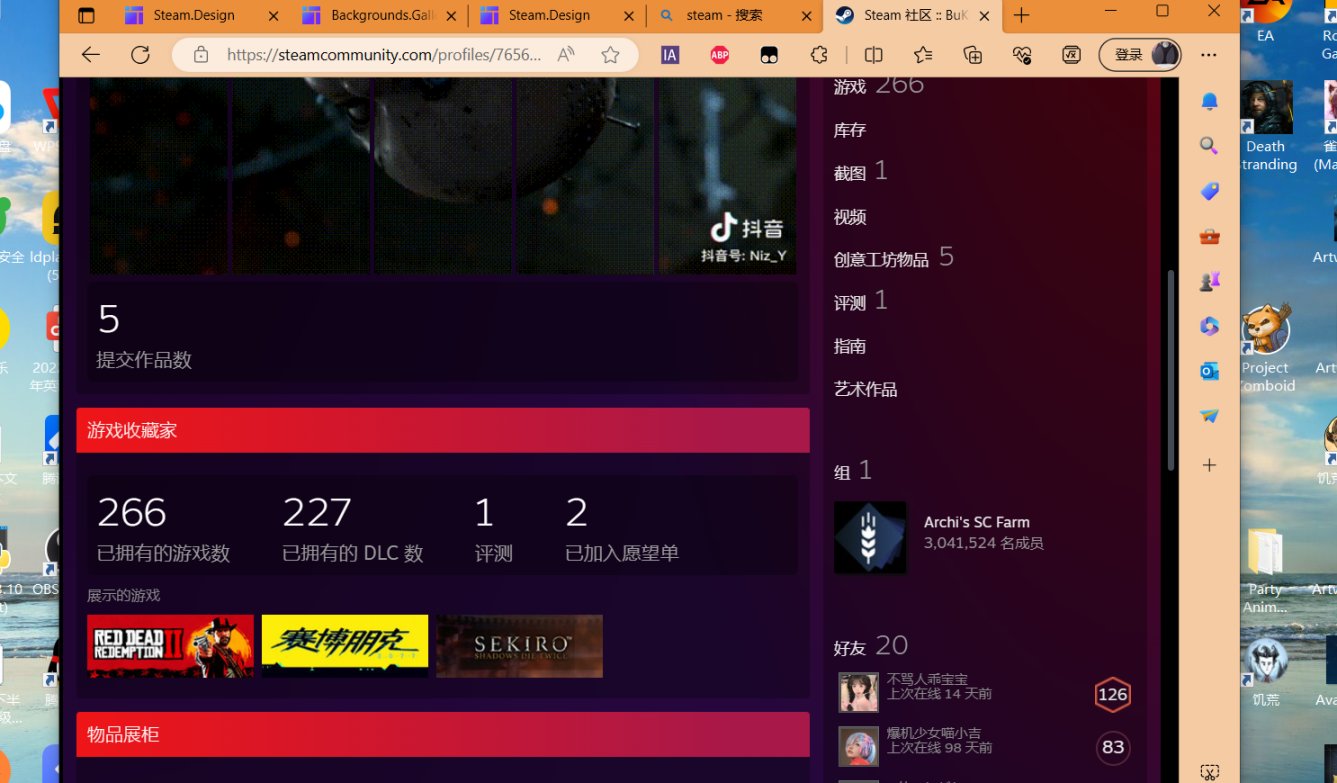
Task: Open the Math Solver toolbar icon
Action: [1071, 55]
